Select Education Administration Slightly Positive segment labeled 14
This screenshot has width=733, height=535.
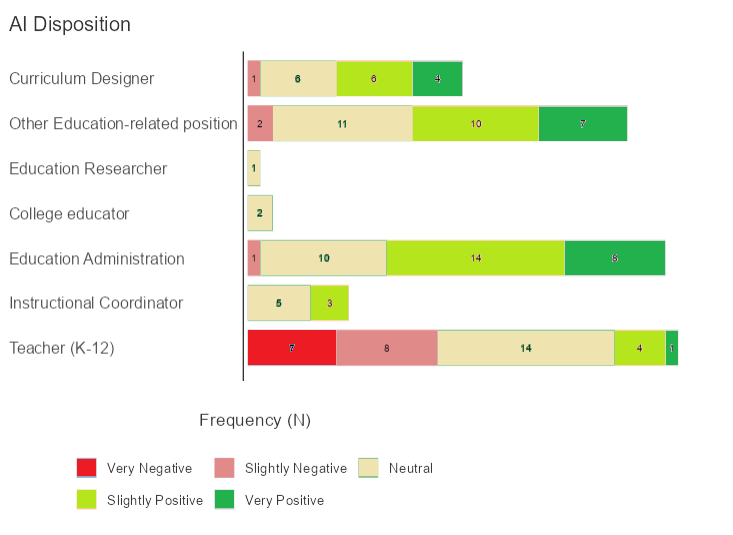tap(476, 258)
